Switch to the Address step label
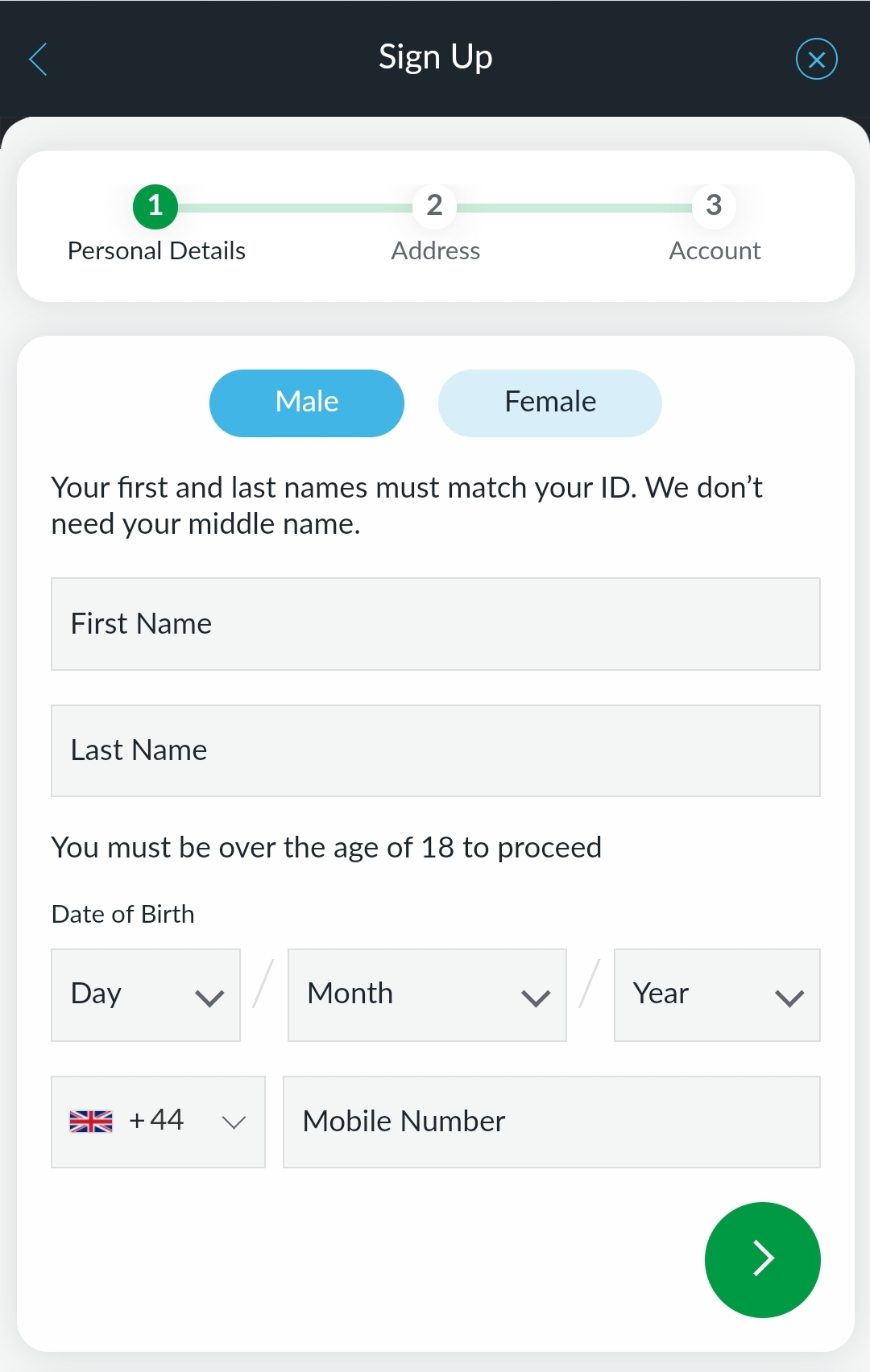 435,251
